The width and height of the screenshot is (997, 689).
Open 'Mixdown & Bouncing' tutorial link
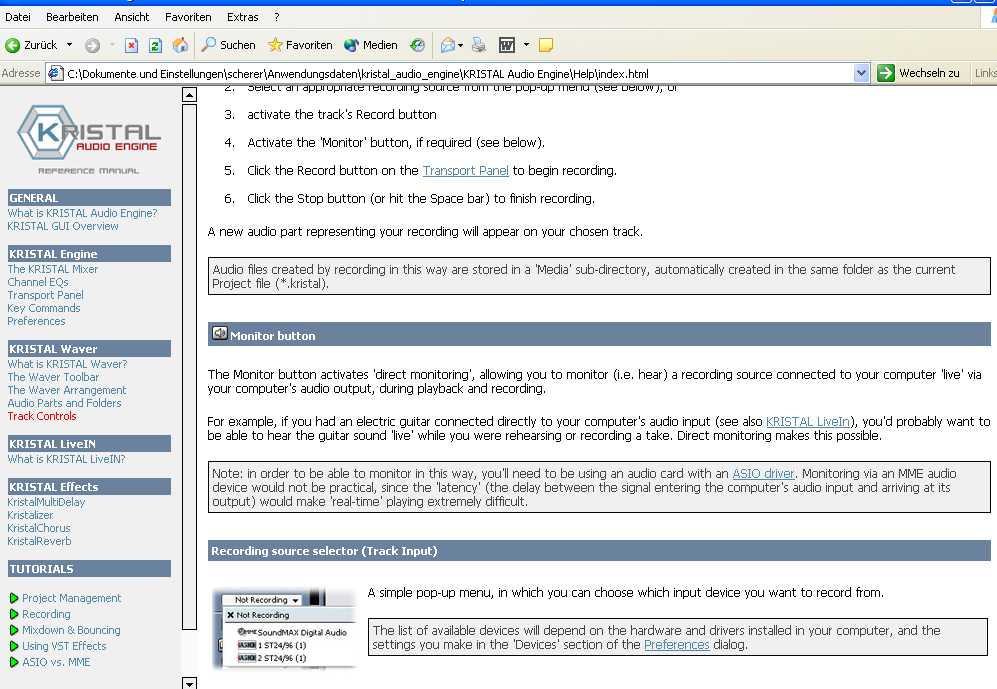[x=71, y=630]
